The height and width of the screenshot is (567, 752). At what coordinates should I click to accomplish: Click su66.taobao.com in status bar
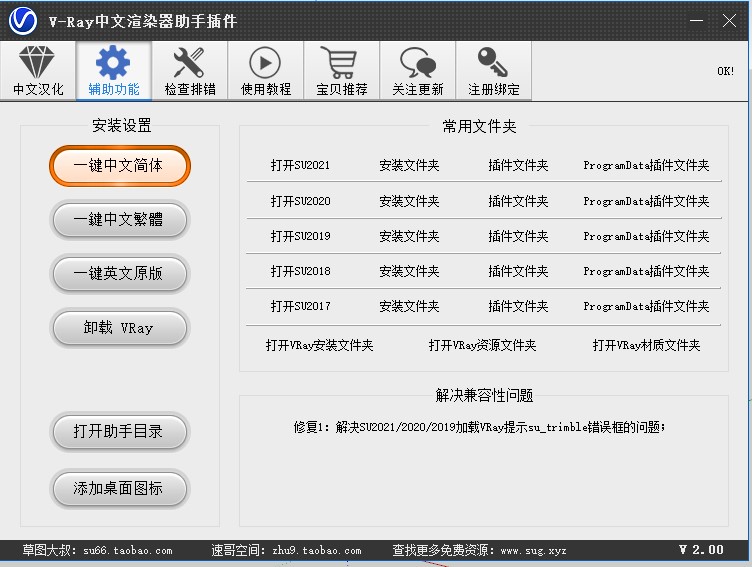(128, 551)
